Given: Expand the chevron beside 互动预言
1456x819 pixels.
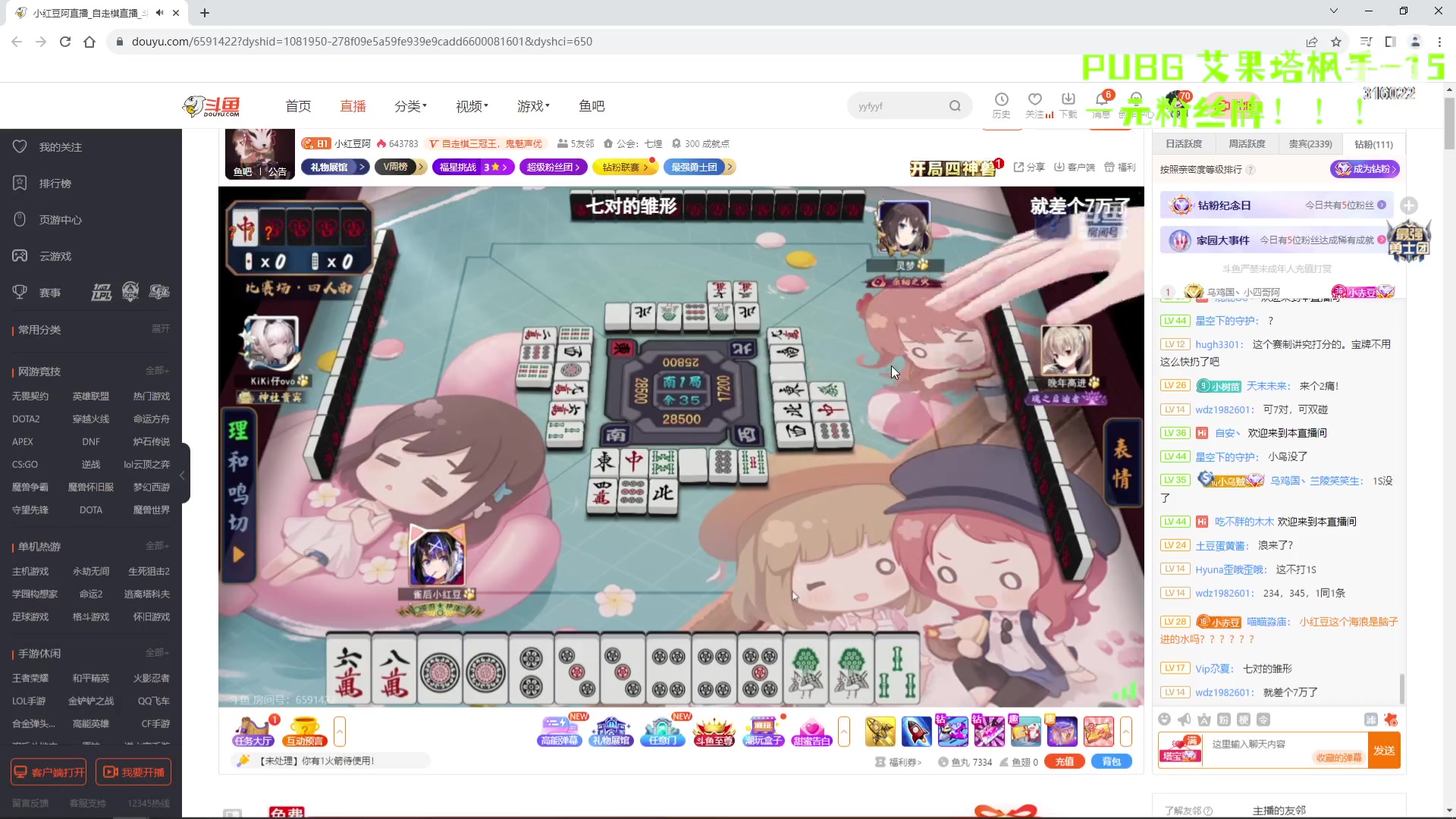Looking at the screenshot, I should [x=340, y=732].
